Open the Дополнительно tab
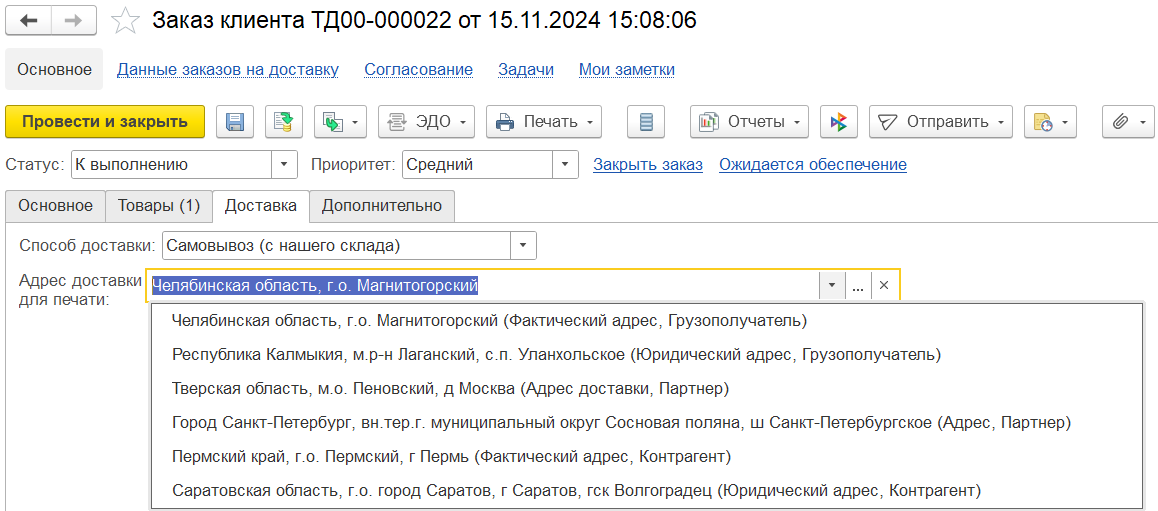 [382, 205]
